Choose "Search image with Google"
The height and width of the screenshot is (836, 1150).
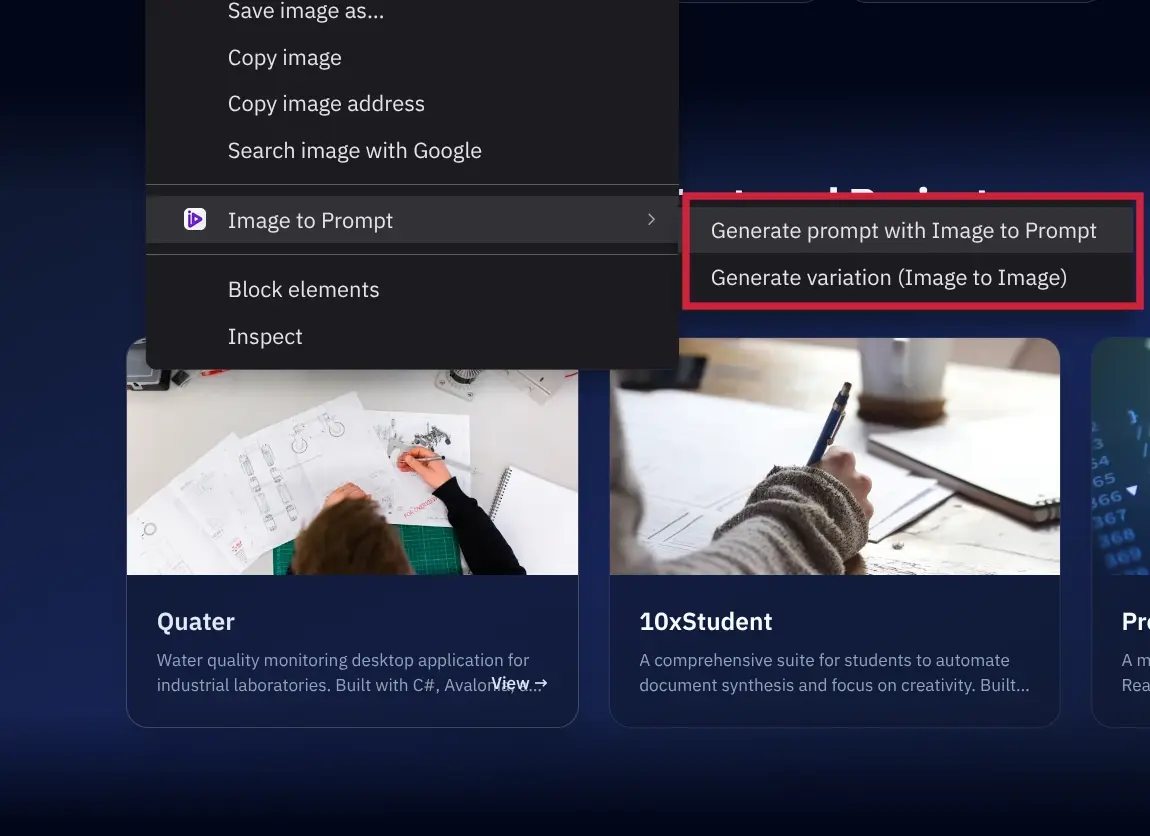pyautogui.click(x=355, y=150)
